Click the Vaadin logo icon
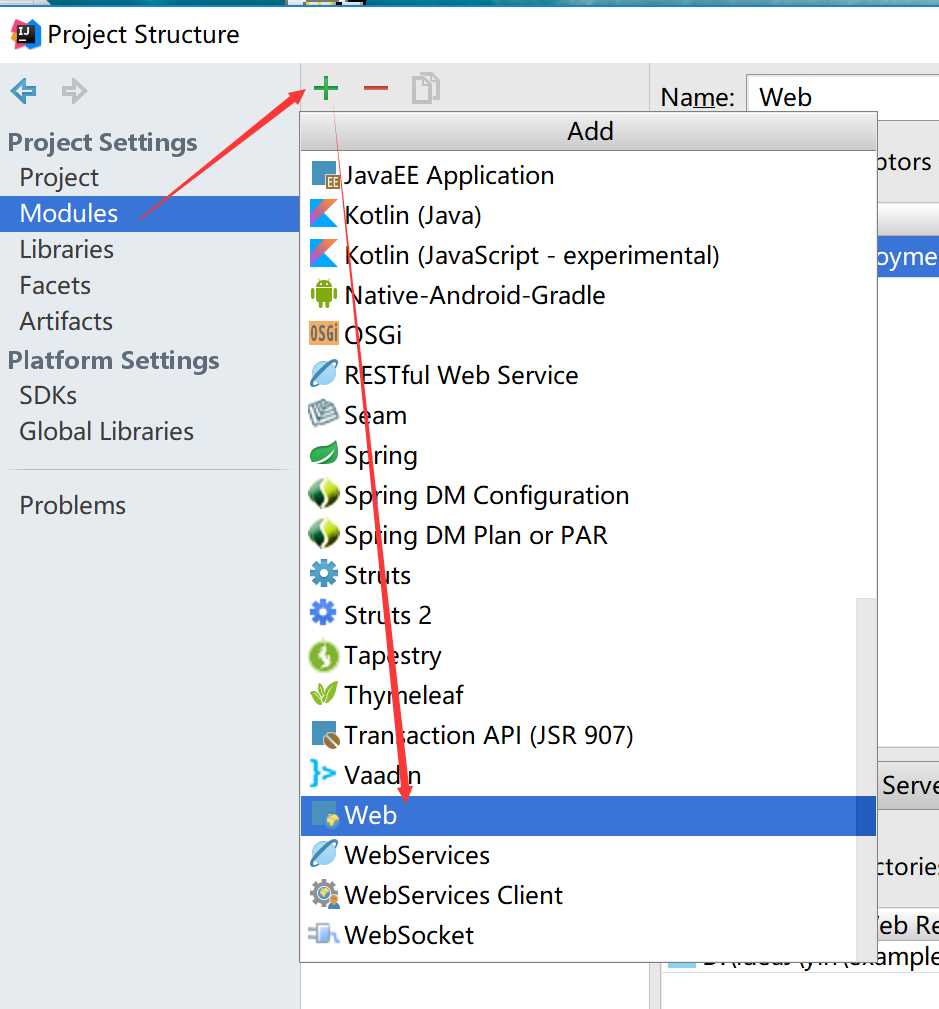939x1009 pixels. pyautogui.click(x=323, y=773)
